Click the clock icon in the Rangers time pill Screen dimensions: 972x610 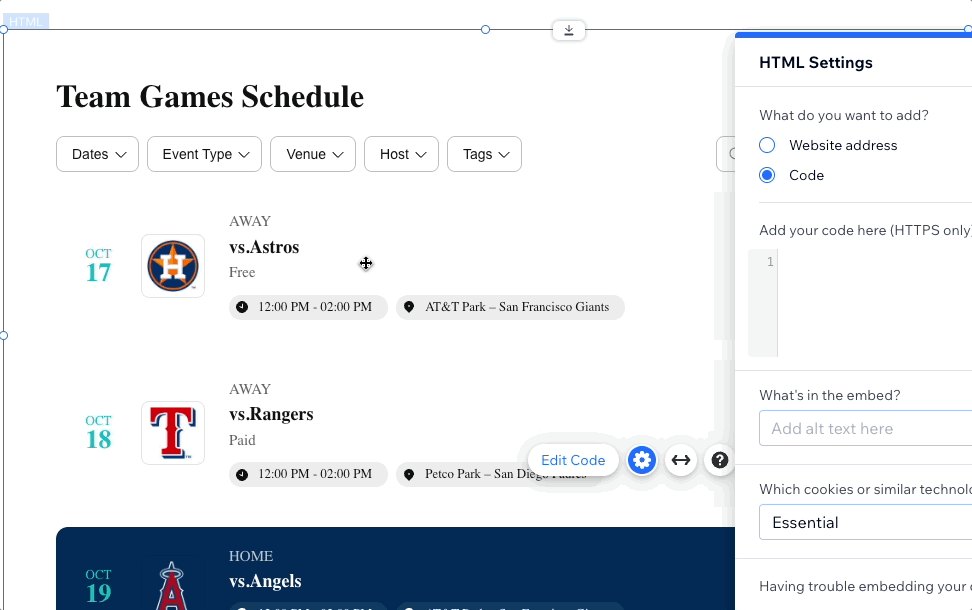[x=242, y=474]
